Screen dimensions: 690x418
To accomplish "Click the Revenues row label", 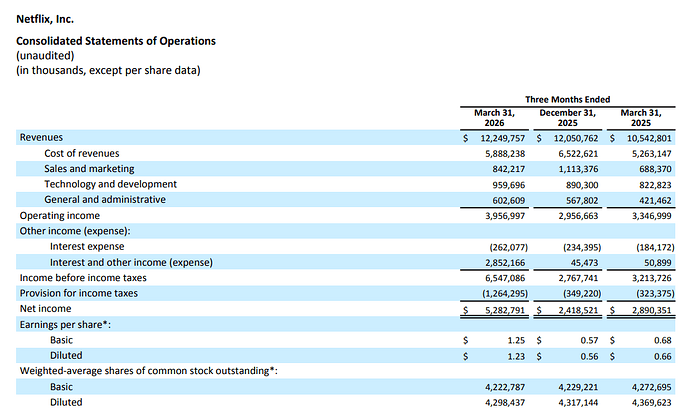I will pyautogui.click(x=41, y=137).
